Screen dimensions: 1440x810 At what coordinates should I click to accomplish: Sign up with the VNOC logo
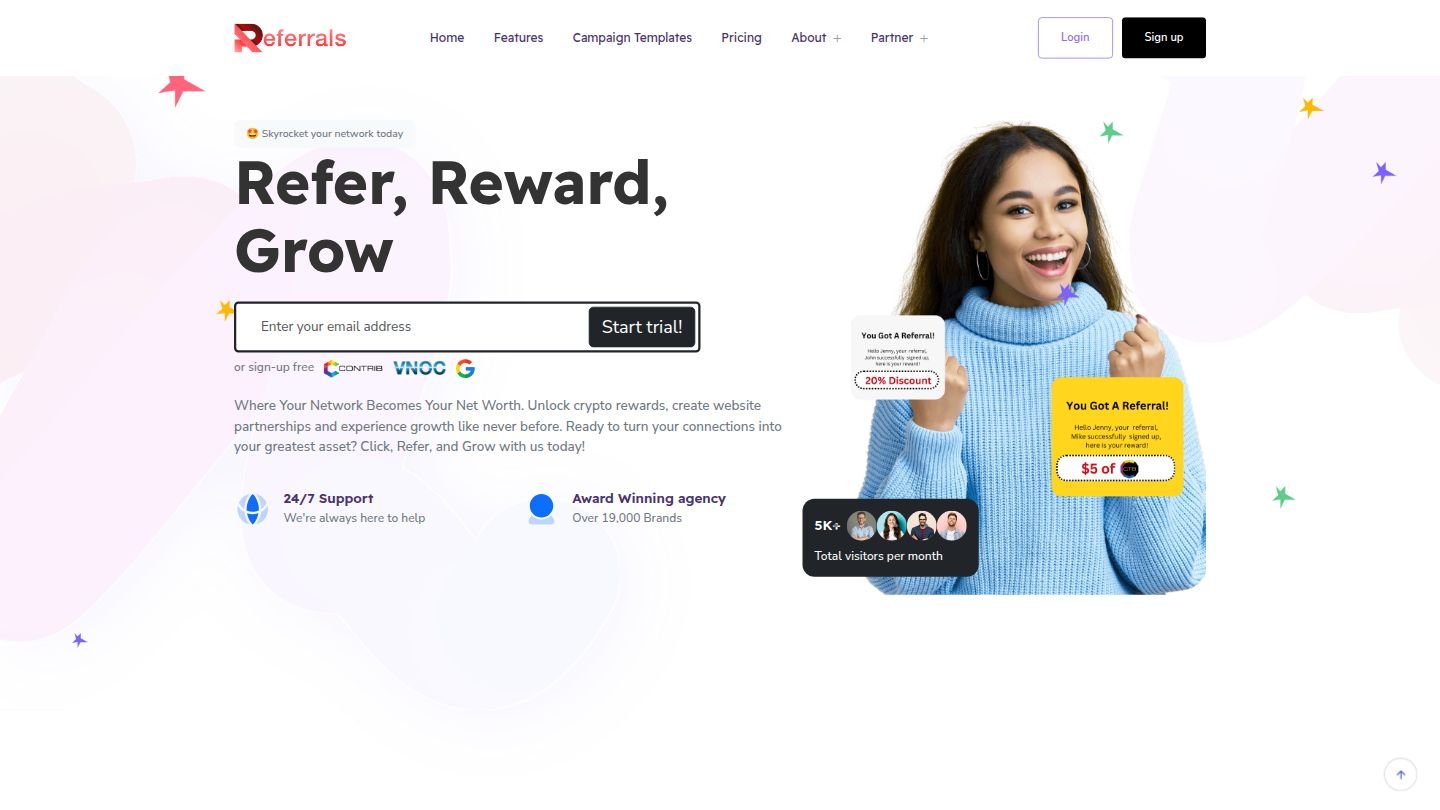pyautogui.click(x=419, y=368)
